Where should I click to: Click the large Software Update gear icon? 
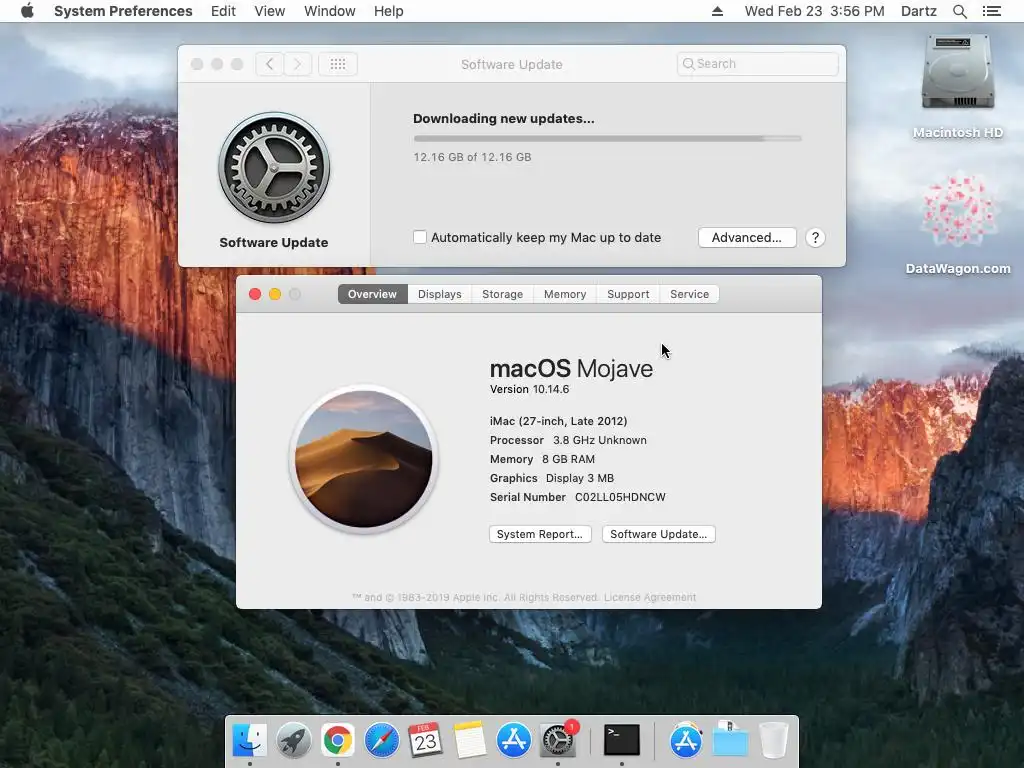(274, 168)
